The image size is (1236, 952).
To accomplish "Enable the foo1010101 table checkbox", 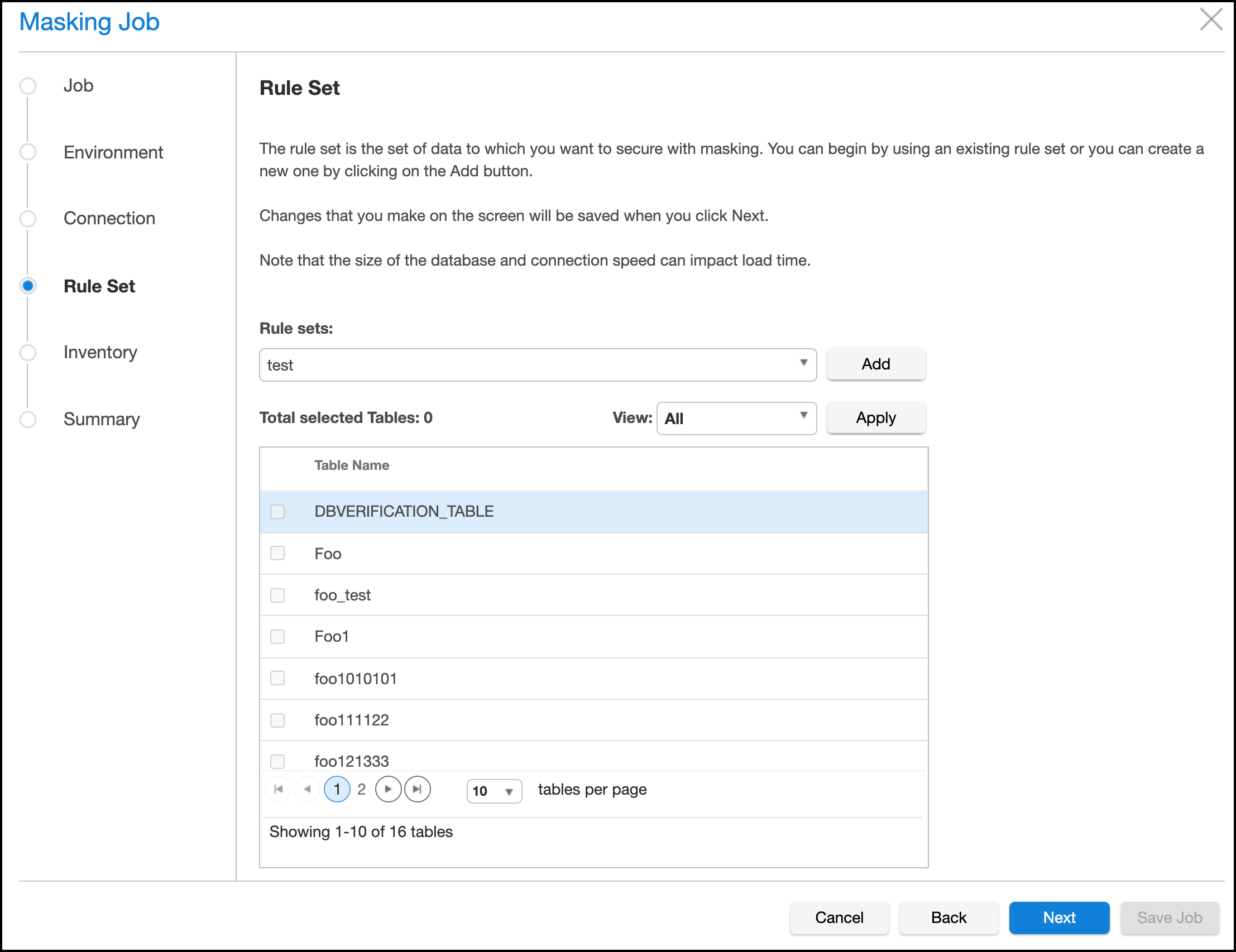I will (277, 678).
